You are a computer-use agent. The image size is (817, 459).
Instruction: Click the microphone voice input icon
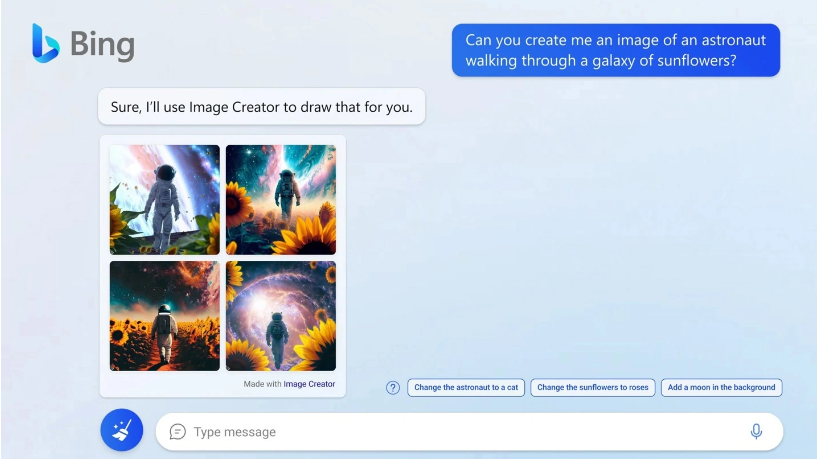tap(756, 431)
